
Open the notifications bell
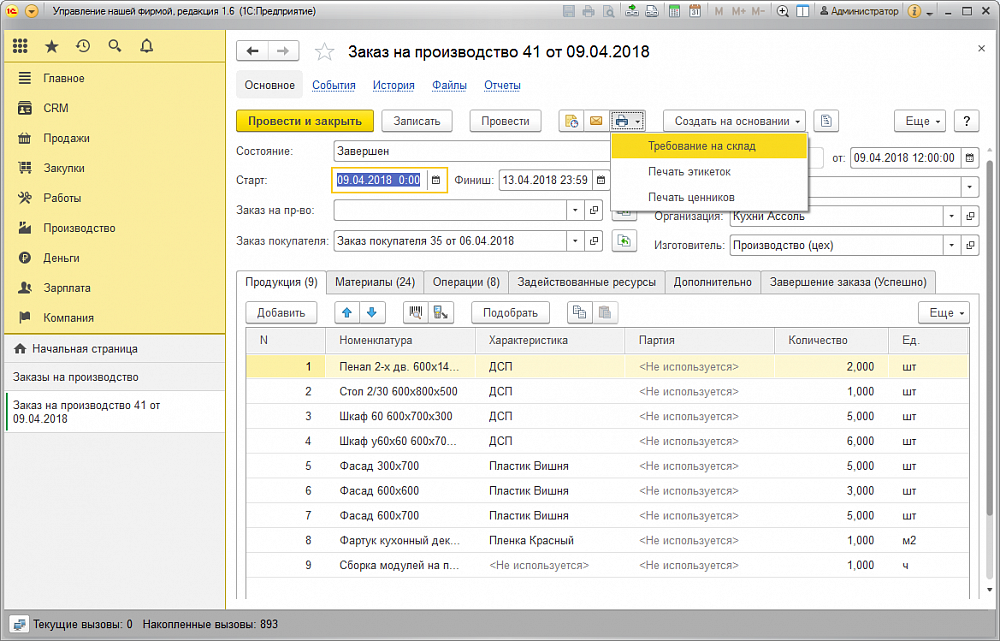(147, 46)
